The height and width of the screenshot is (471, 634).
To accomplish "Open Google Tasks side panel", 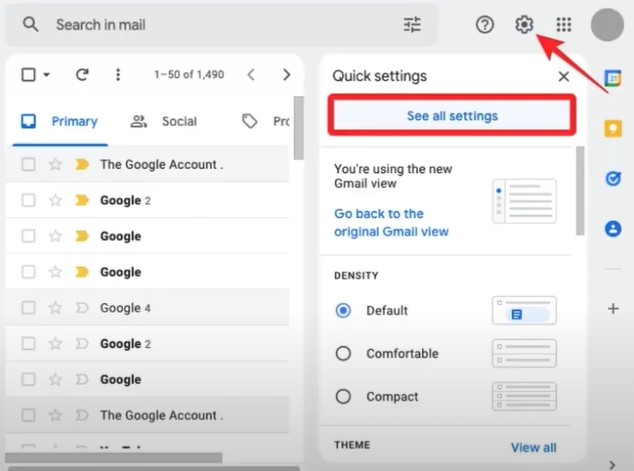I will click(x=613, y=178).
